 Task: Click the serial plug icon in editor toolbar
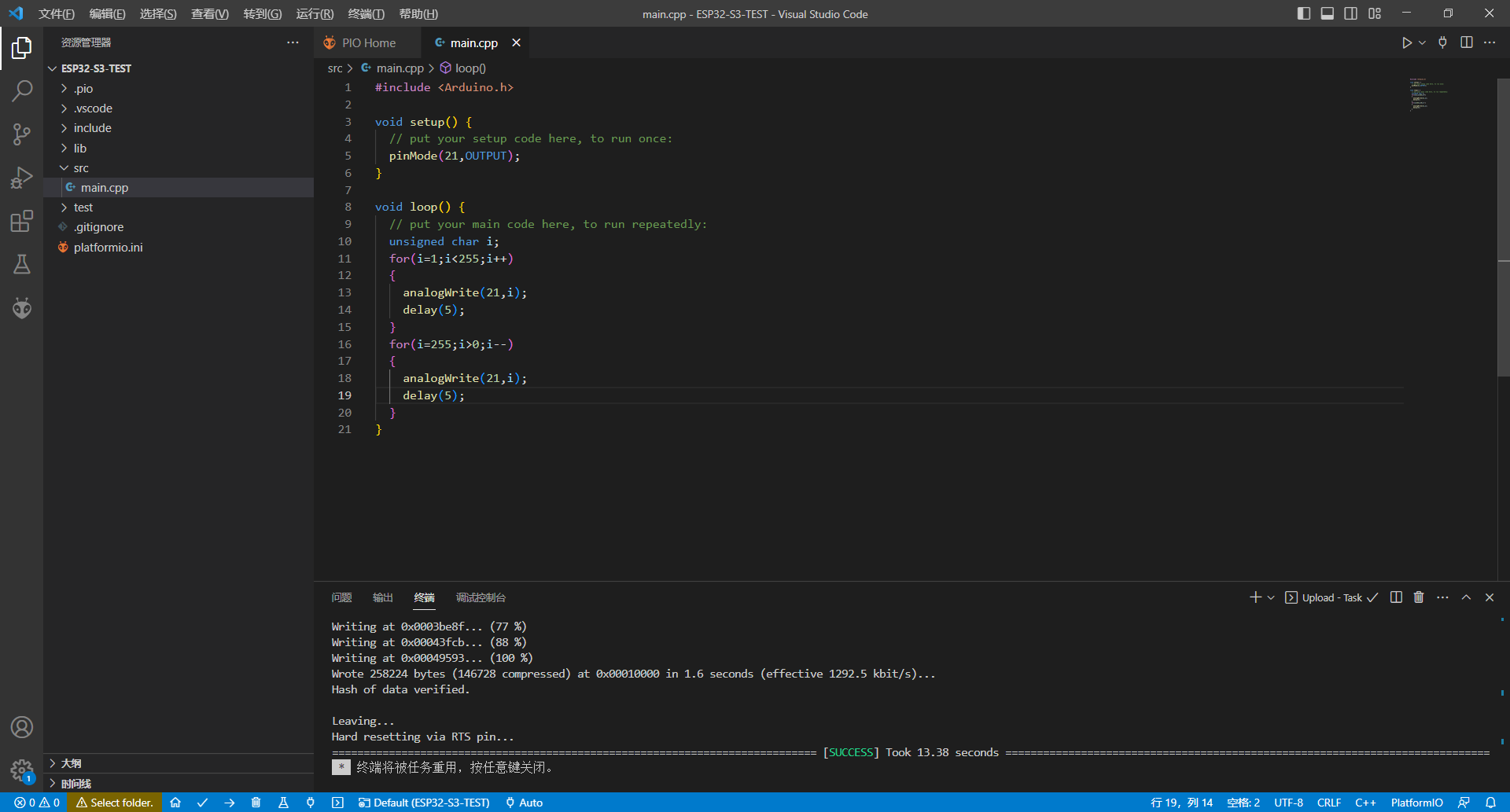coord(1442,42)
